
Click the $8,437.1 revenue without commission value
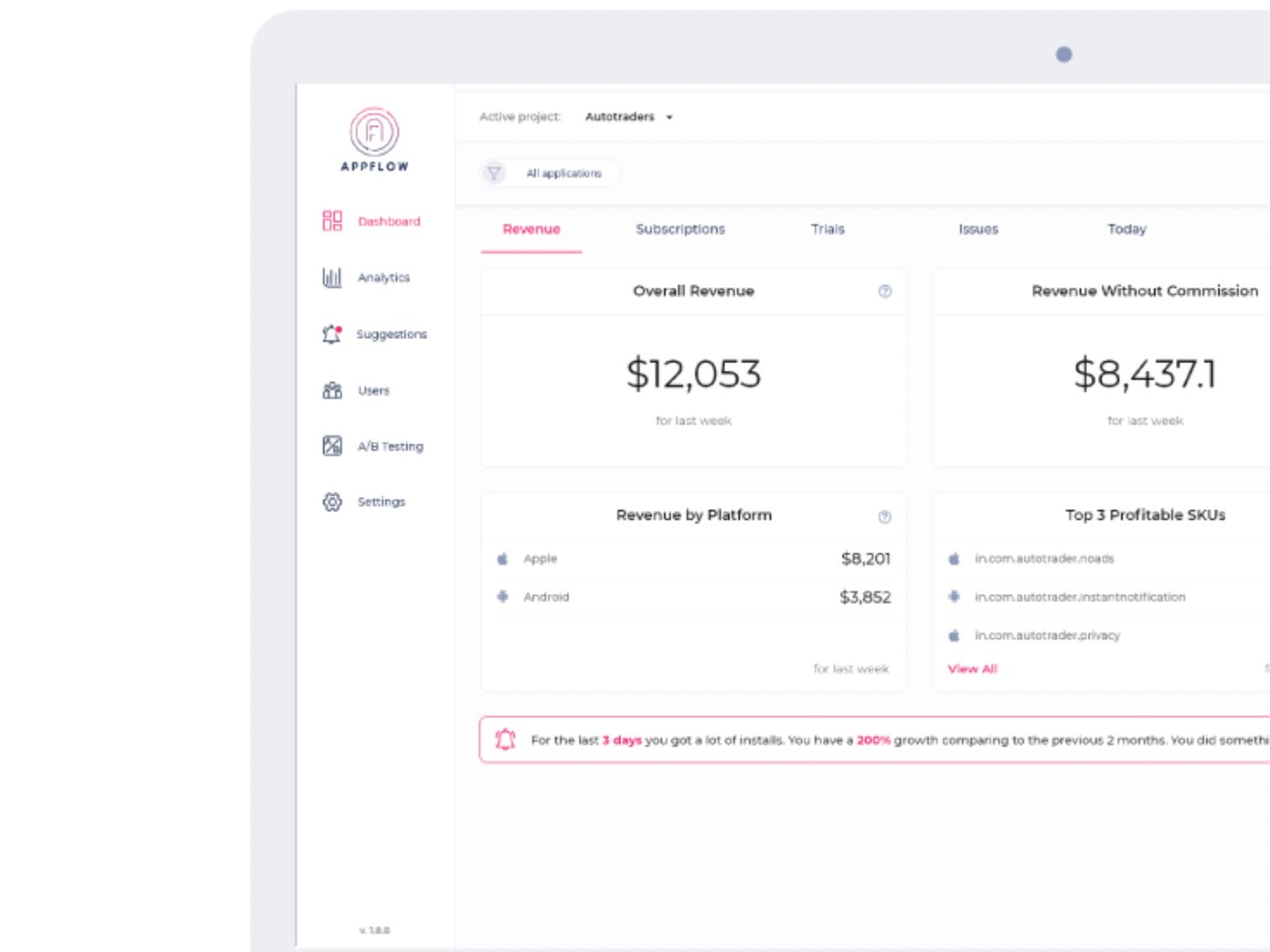click(1144, 374)
